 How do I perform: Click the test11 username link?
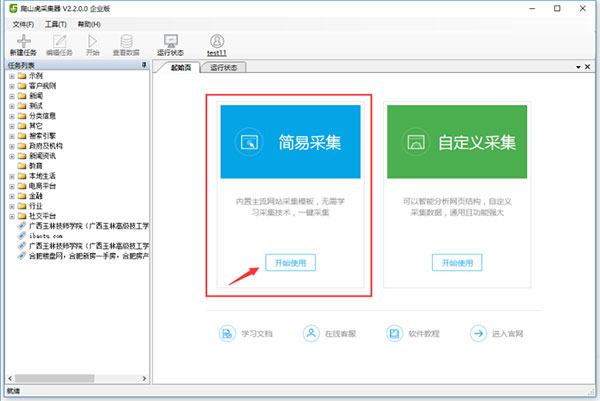tap(217, 53)
